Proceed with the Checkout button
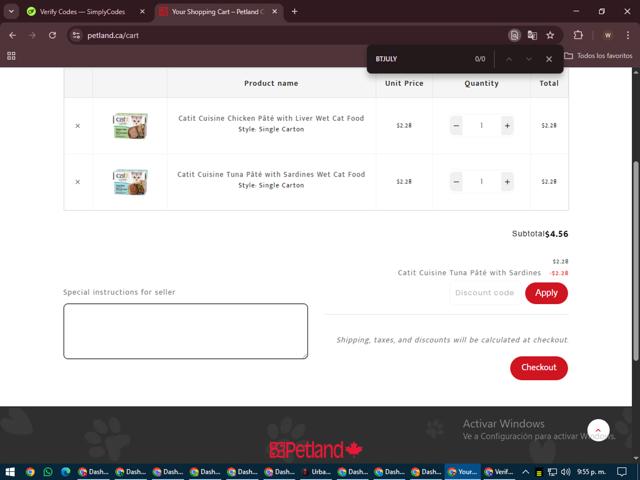This screenshot has width=640, height=480. [x=539, y=368]
